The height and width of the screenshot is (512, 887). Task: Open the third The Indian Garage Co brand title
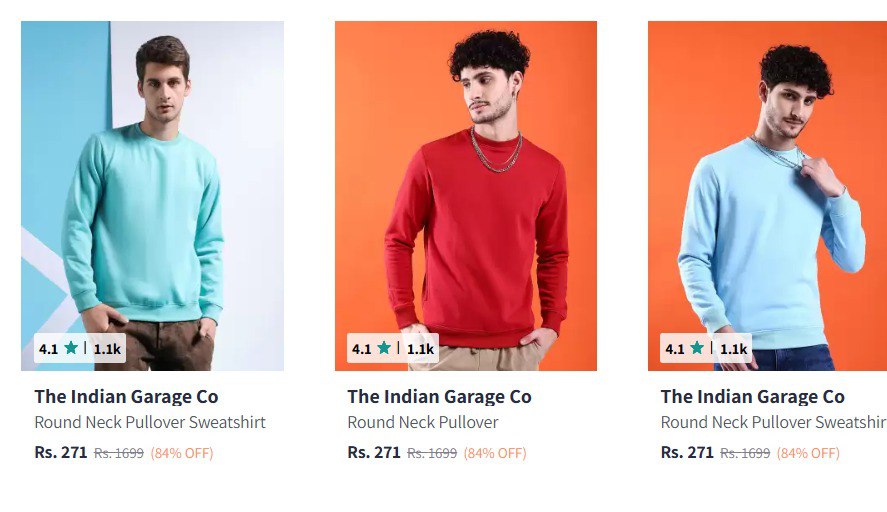(752, 397)
